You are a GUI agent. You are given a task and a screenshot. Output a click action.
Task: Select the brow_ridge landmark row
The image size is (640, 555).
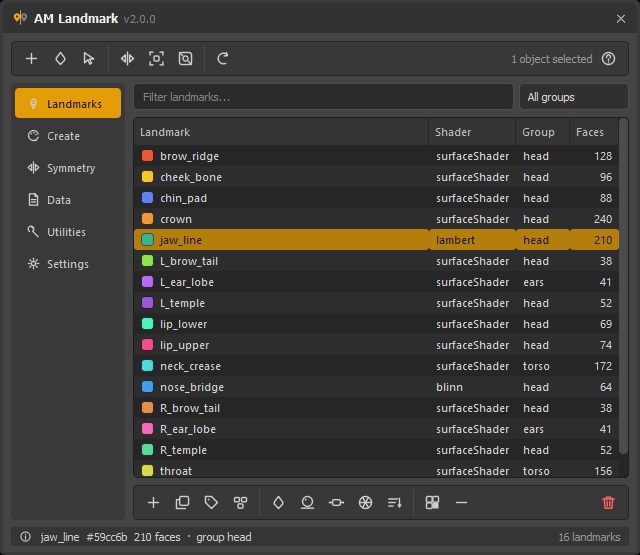click(376, 156)
